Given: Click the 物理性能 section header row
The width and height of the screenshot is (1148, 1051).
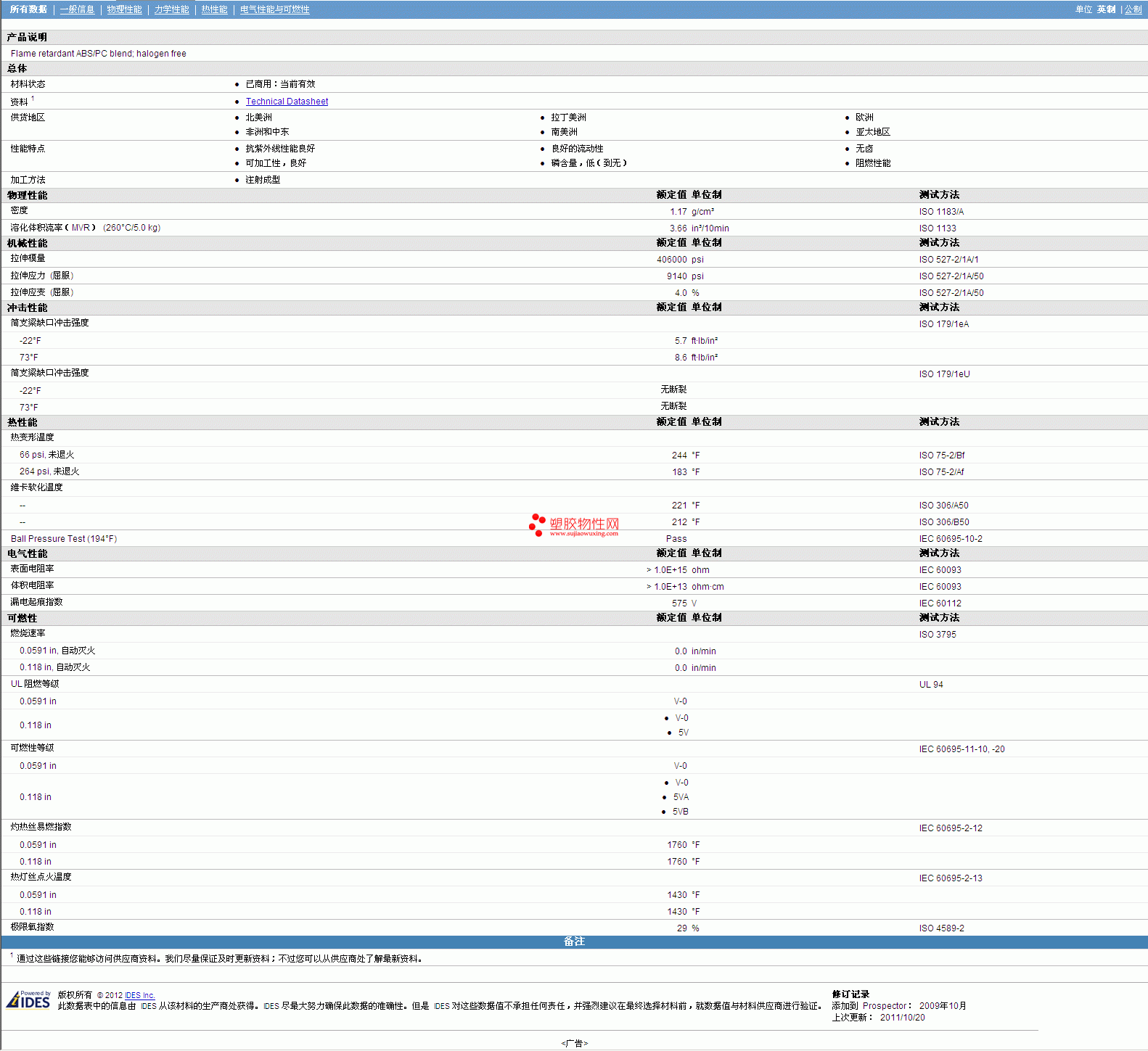Looking at the screenshot, I should [28, 195].
